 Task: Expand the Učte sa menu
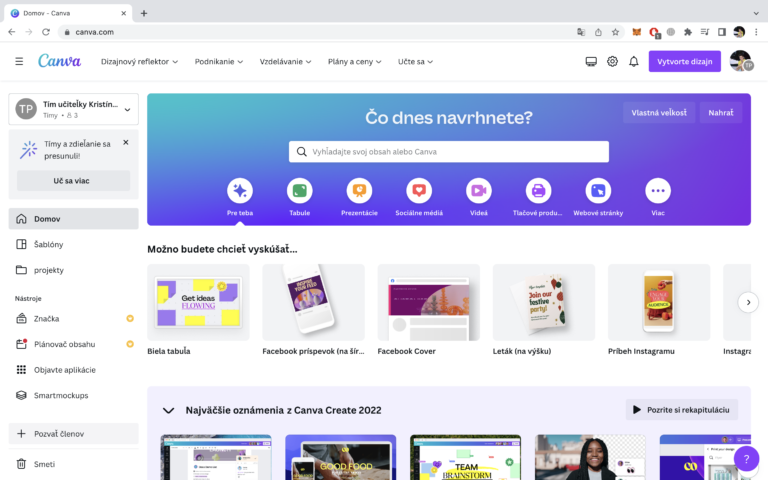pyautogui.click(x=415, y=62)
